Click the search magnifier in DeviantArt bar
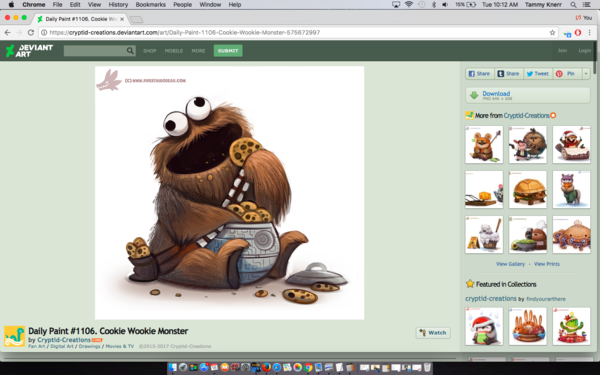Viewport: 600px width, 375px height. pyautogui.click(x=130, y=51)
